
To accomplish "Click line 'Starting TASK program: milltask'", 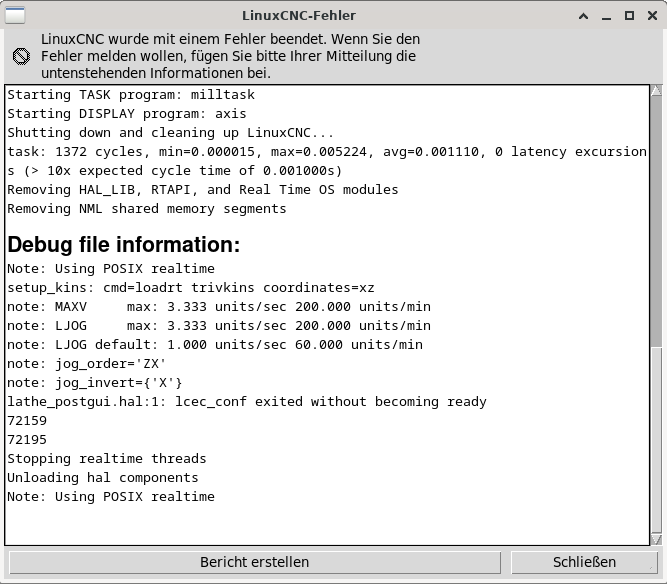I will tap(131, 94).
